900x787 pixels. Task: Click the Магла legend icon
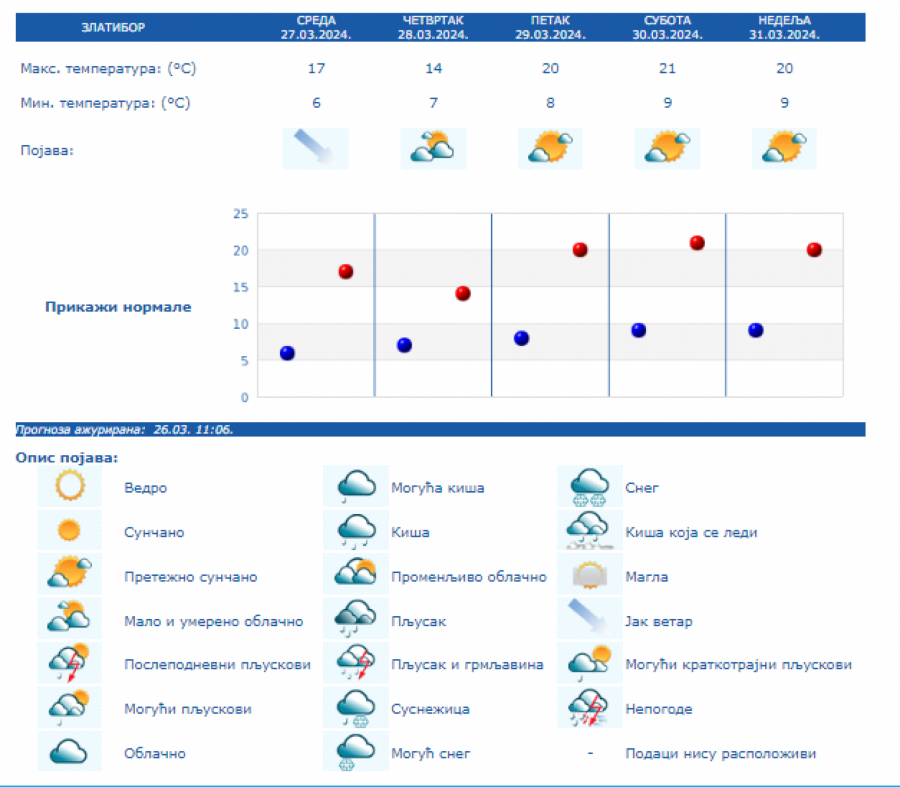589,576
